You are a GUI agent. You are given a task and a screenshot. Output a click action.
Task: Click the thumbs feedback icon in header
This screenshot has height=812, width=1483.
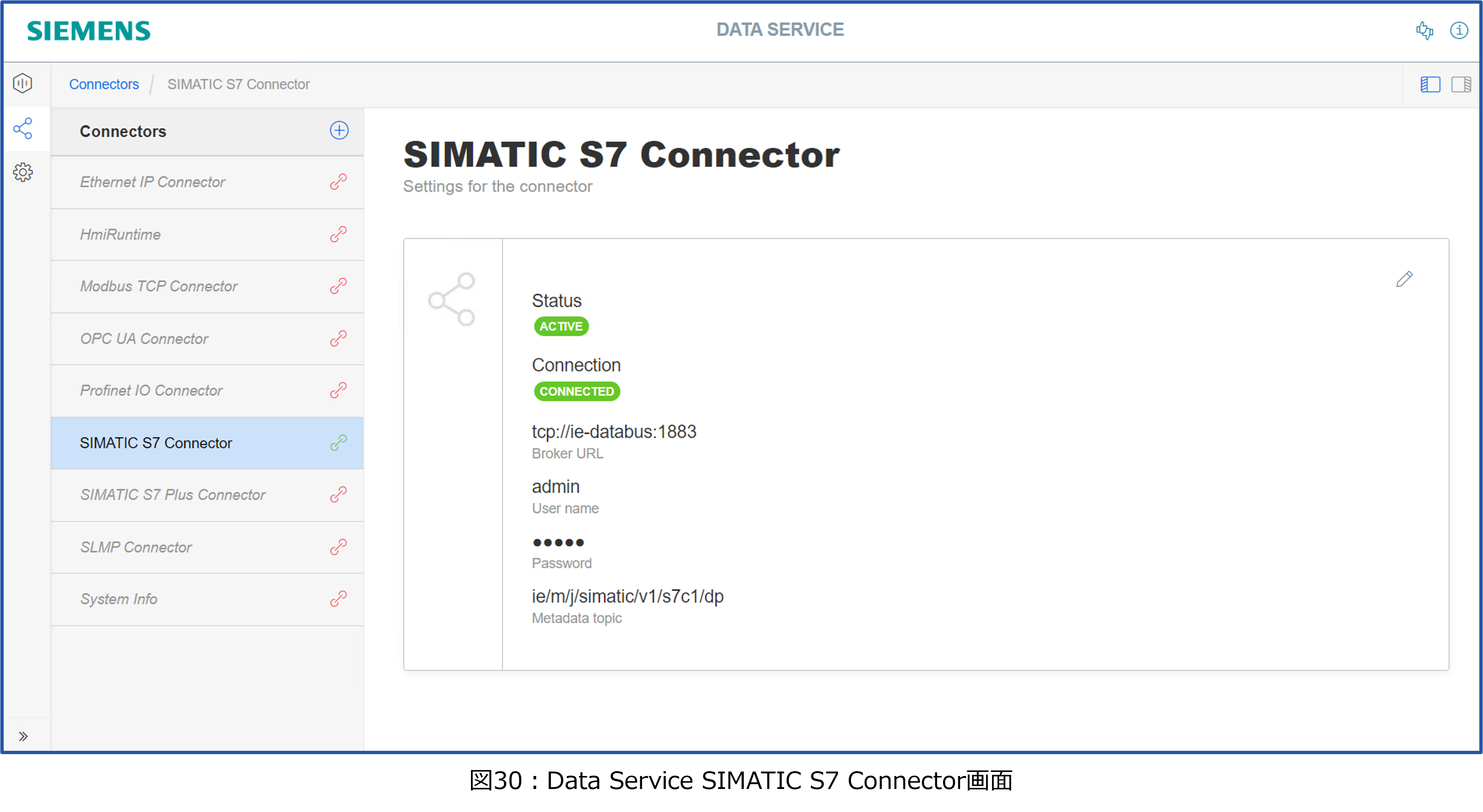pos(1424,30)
